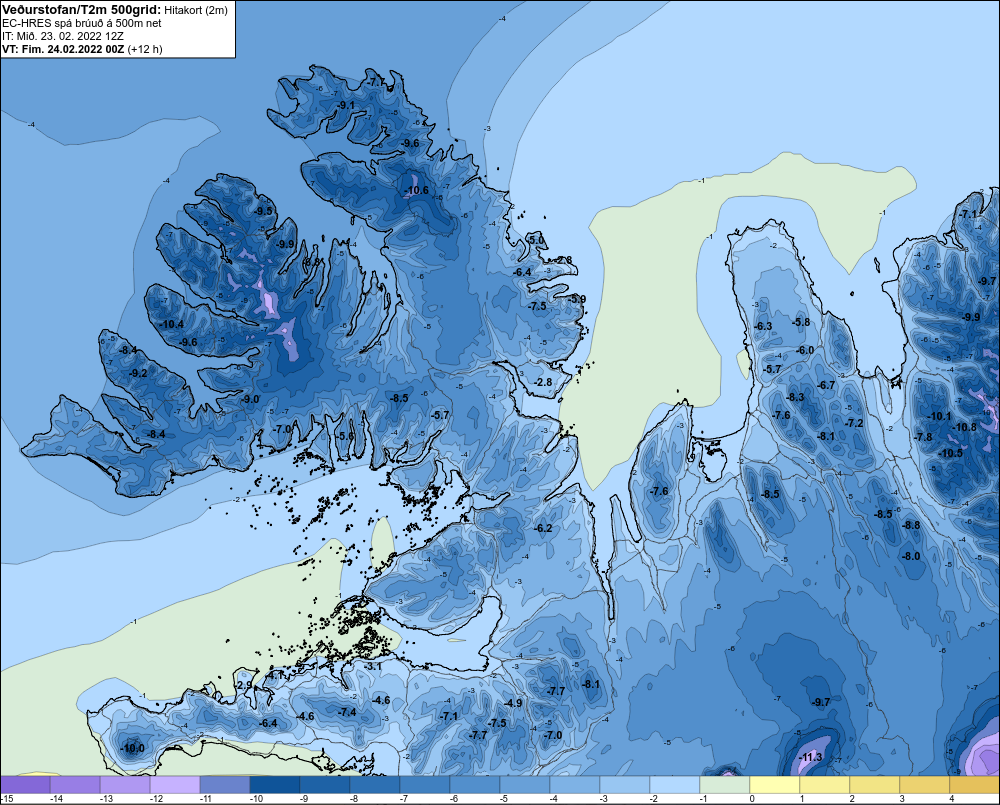Click the '-6.0' temperature label
1000x805 pixels.
[805, 350]
